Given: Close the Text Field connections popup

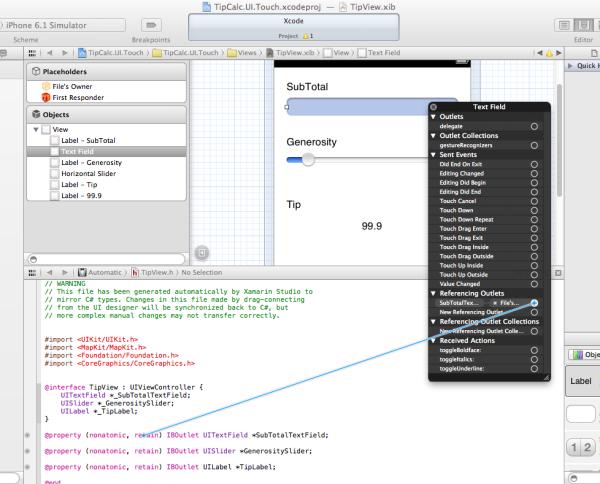Looking at the screenshot, I should click(434, 107).
